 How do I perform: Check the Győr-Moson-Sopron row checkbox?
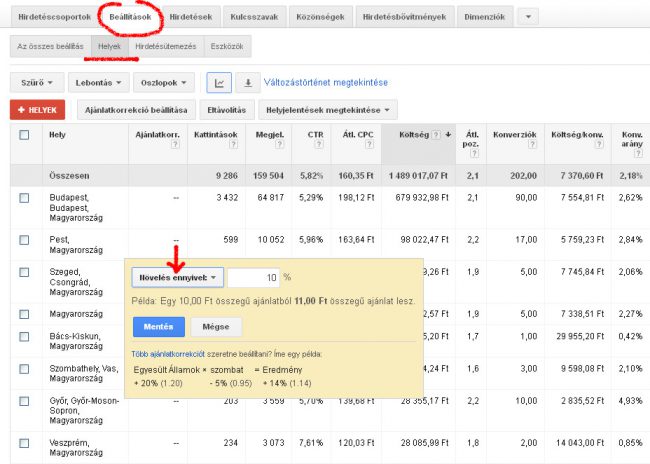24,401
